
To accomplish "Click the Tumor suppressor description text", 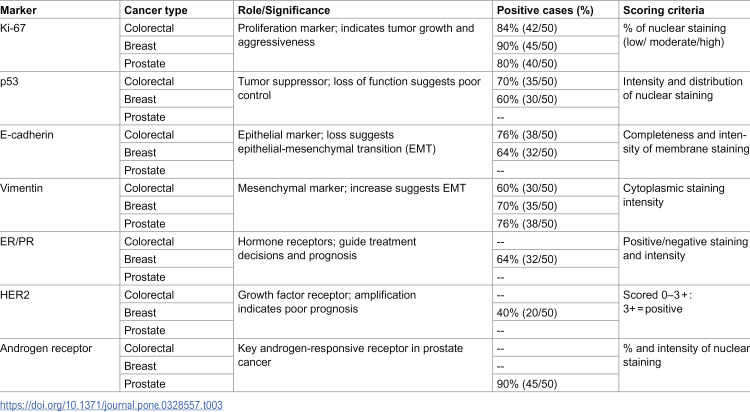I will (x=359, y=88).
